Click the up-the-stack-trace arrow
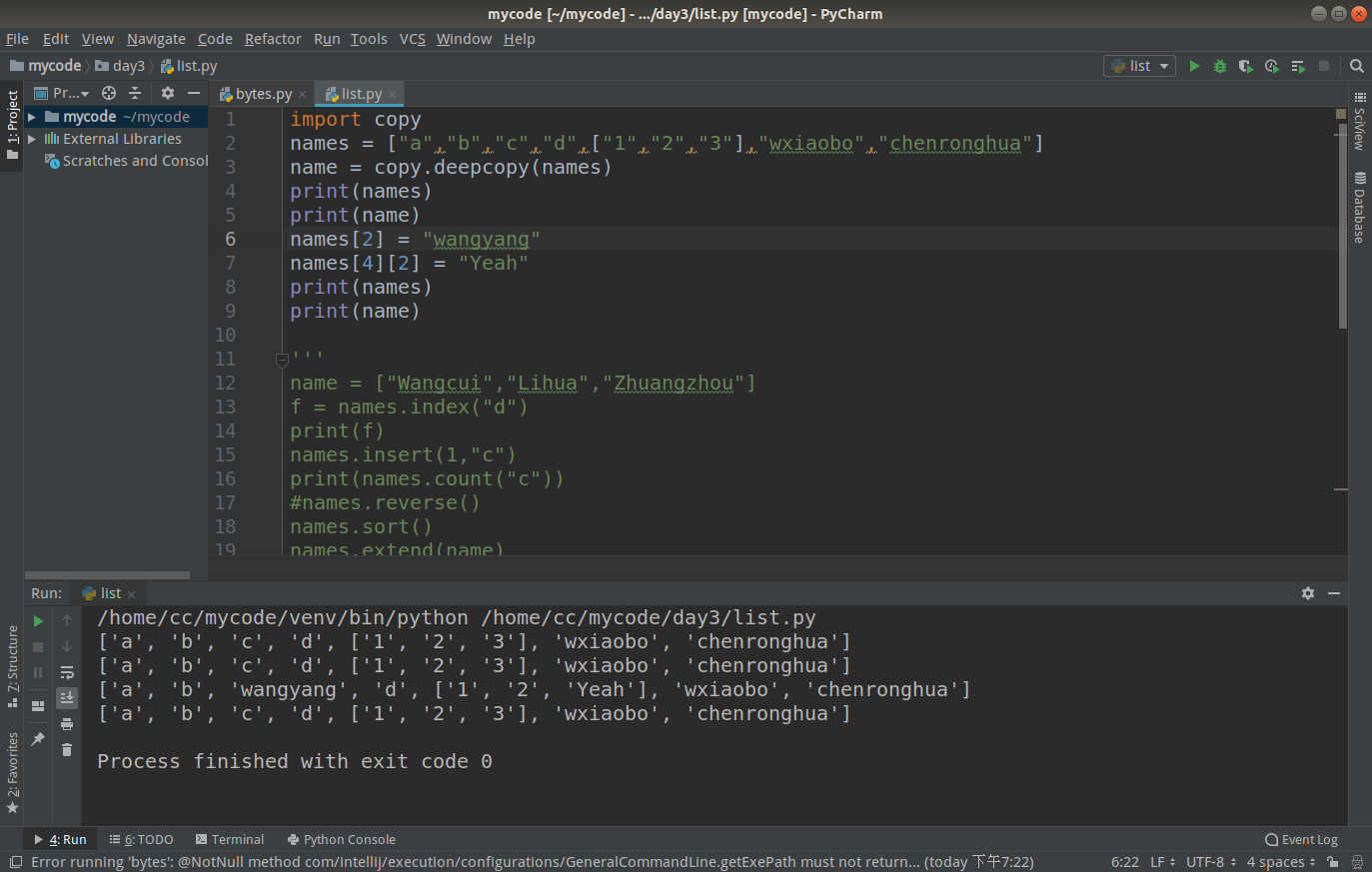 [67, 621]
